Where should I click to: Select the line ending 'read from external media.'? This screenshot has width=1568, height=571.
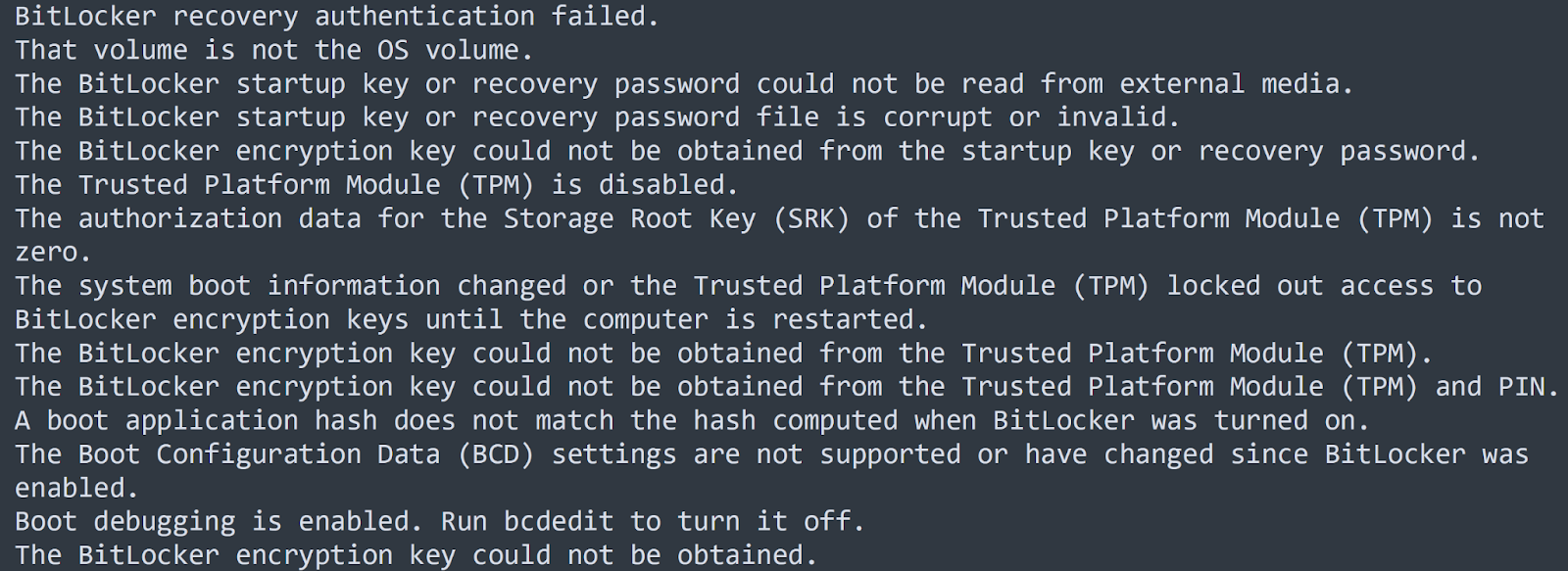click(x=684, y=84)
